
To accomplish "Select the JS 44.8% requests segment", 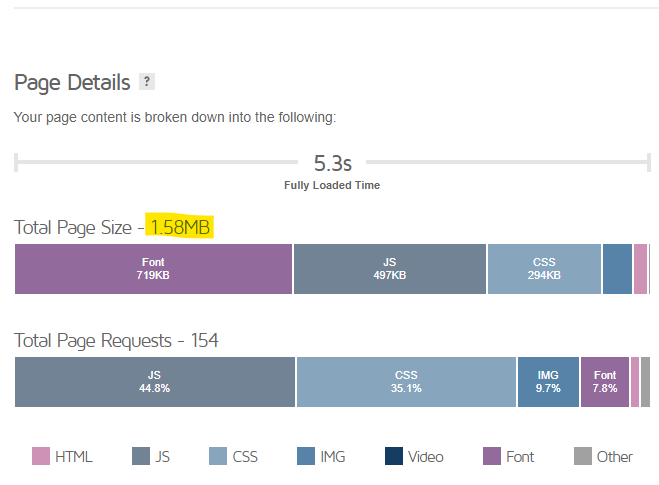I will 155,382.
